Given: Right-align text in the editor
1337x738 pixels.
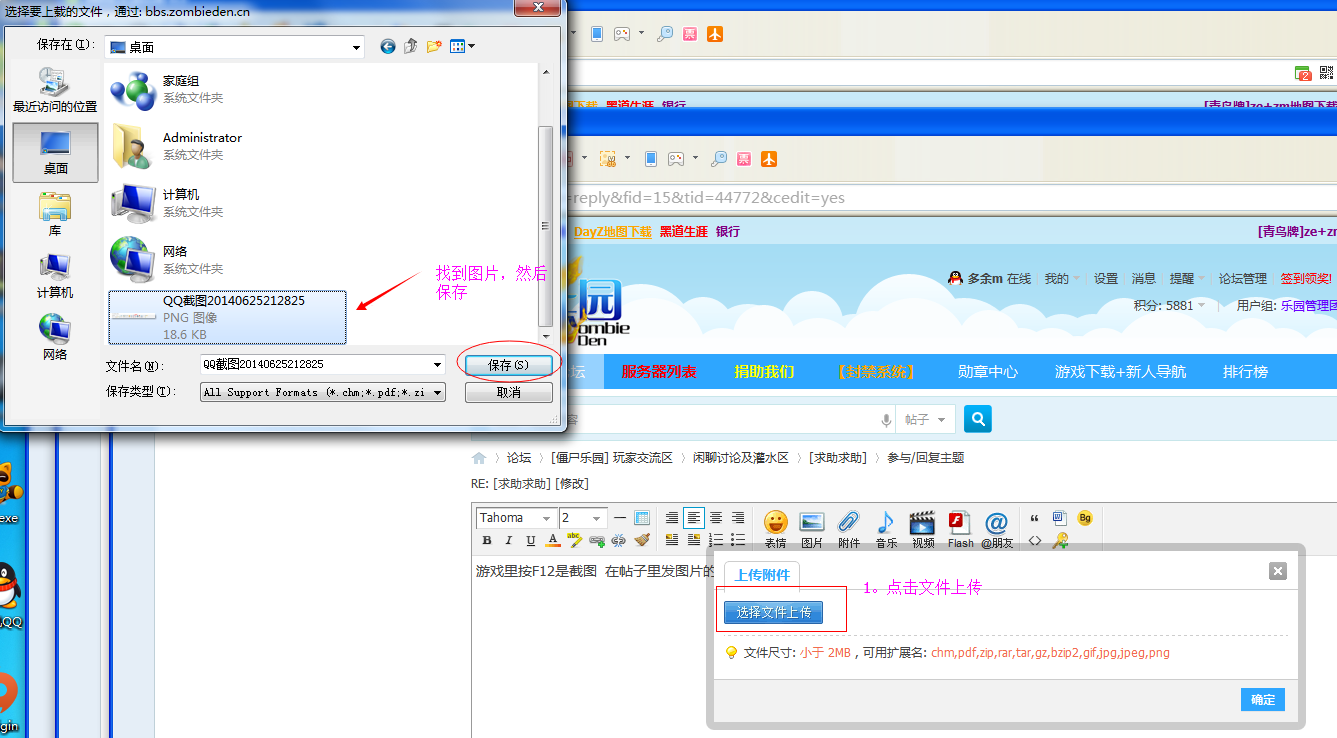Looking at the screenshot, I should 738,518.
